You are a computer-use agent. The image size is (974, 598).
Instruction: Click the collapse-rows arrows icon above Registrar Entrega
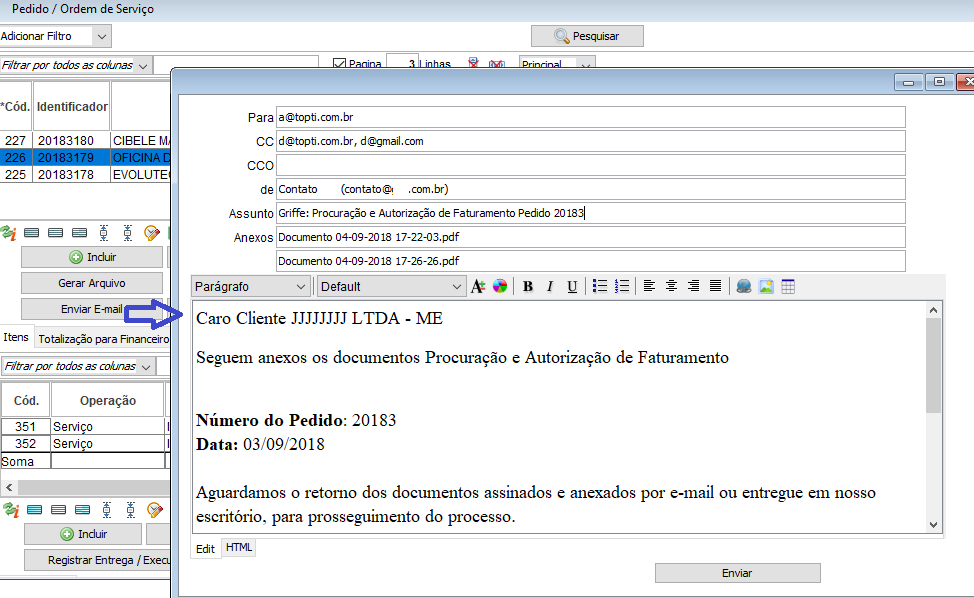pos(130,510)
